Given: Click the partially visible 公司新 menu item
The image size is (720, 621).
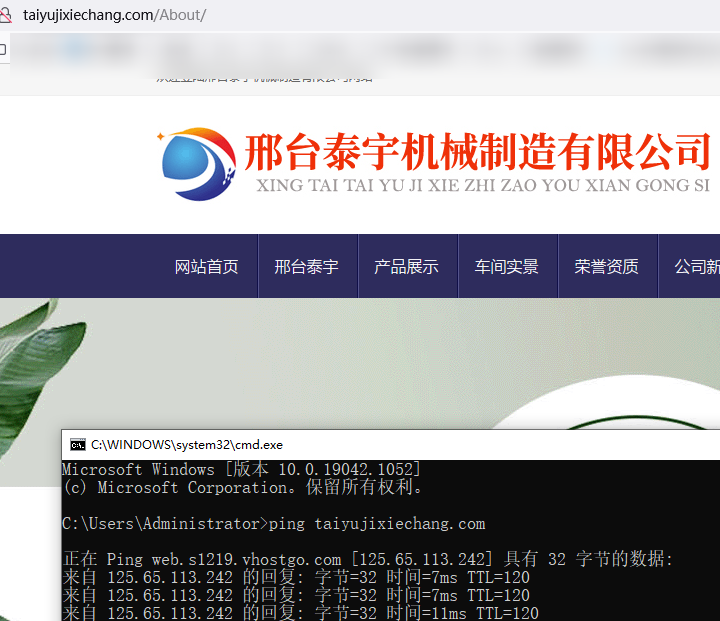Looking at the screenshot, I should coord(696,267).
